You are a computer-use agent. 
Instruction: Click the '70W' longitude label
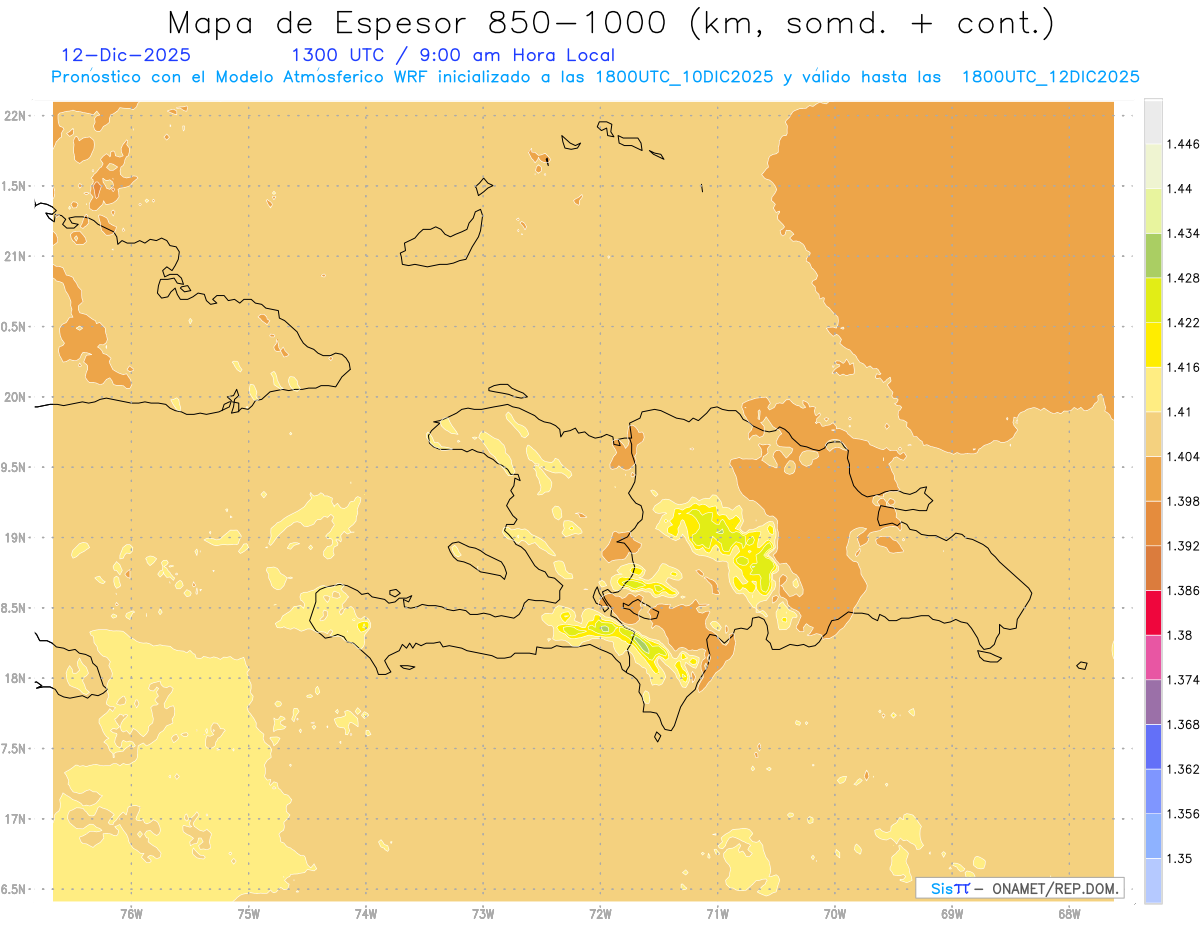coord(835,913)
